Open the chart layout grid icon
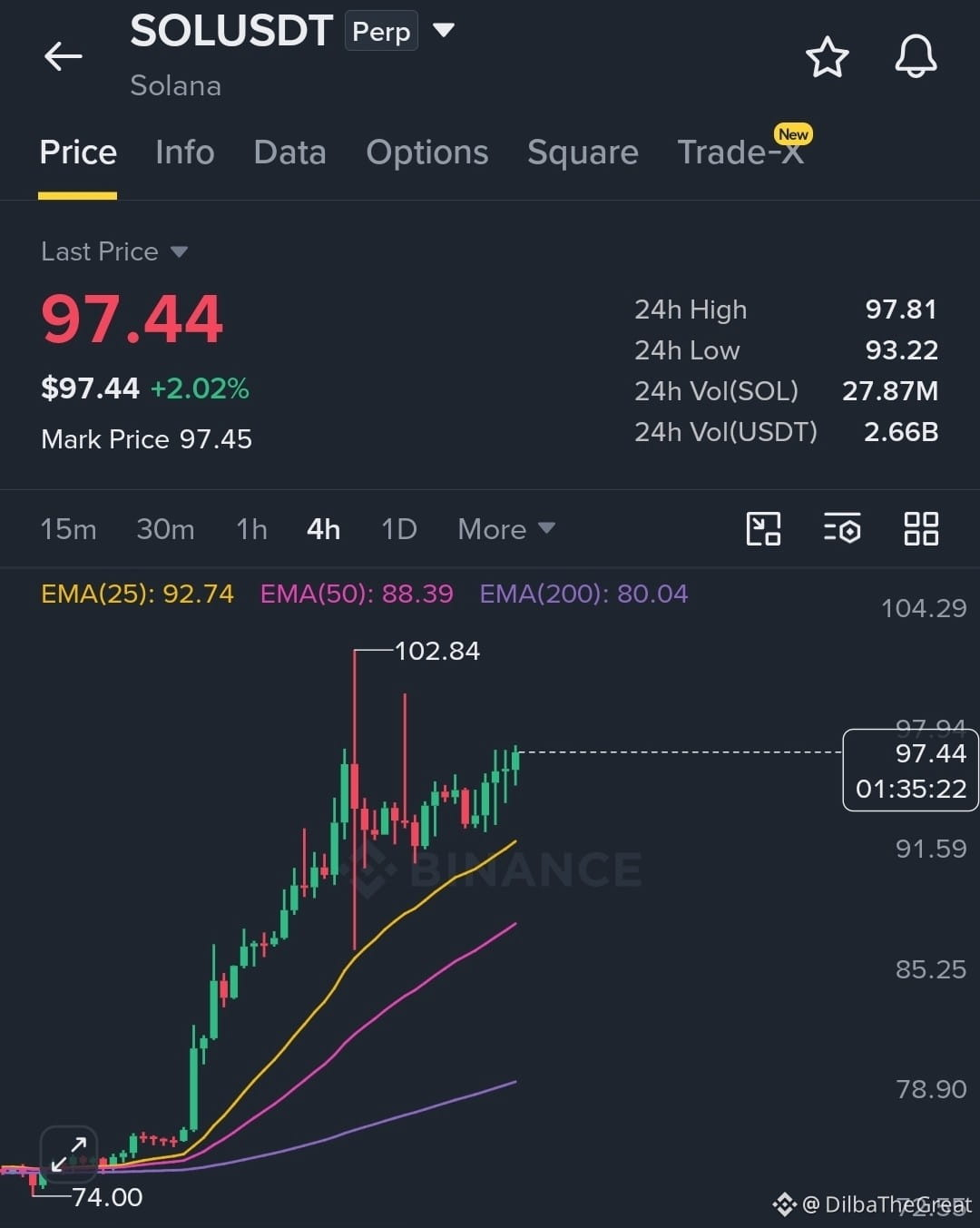Viewport: 980px width, 1228px height. coord(921,528)
